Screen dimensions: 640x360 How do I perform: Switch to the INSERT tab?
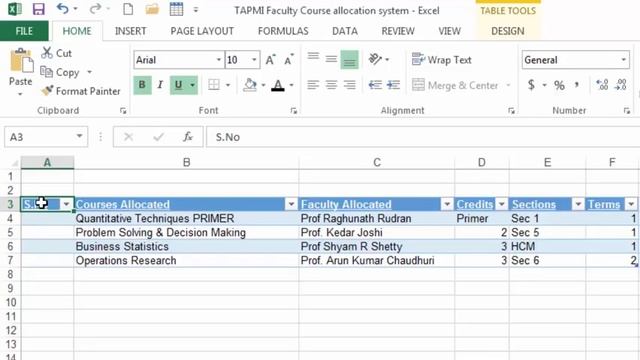coord(131,31)
